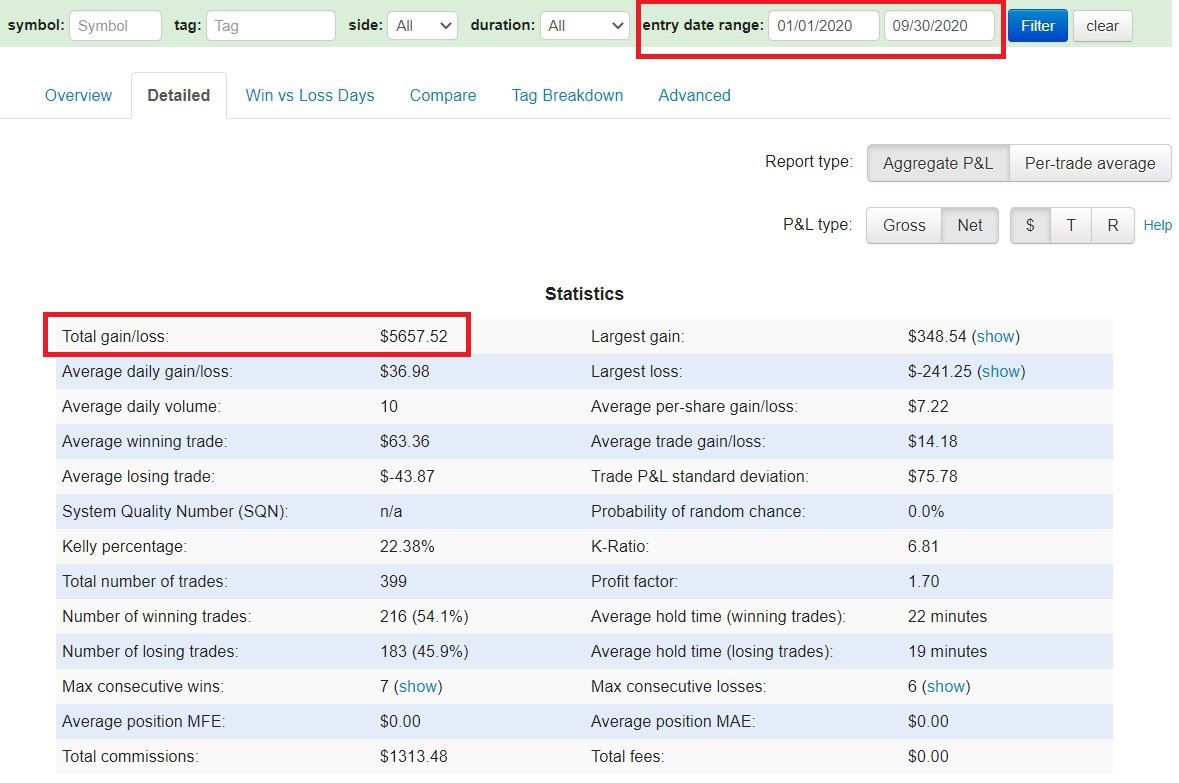Image resolution: width=1179 pixels, height=783 pixels.
Task: Click the Trade P&L standard deviation value $75.78
Action: click(x=932, y=477)
